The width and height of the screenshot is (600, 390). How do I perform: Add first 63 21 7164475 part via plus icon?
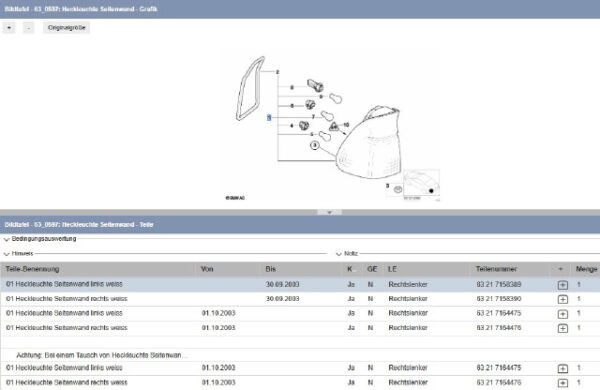click(x=562, y=313)
